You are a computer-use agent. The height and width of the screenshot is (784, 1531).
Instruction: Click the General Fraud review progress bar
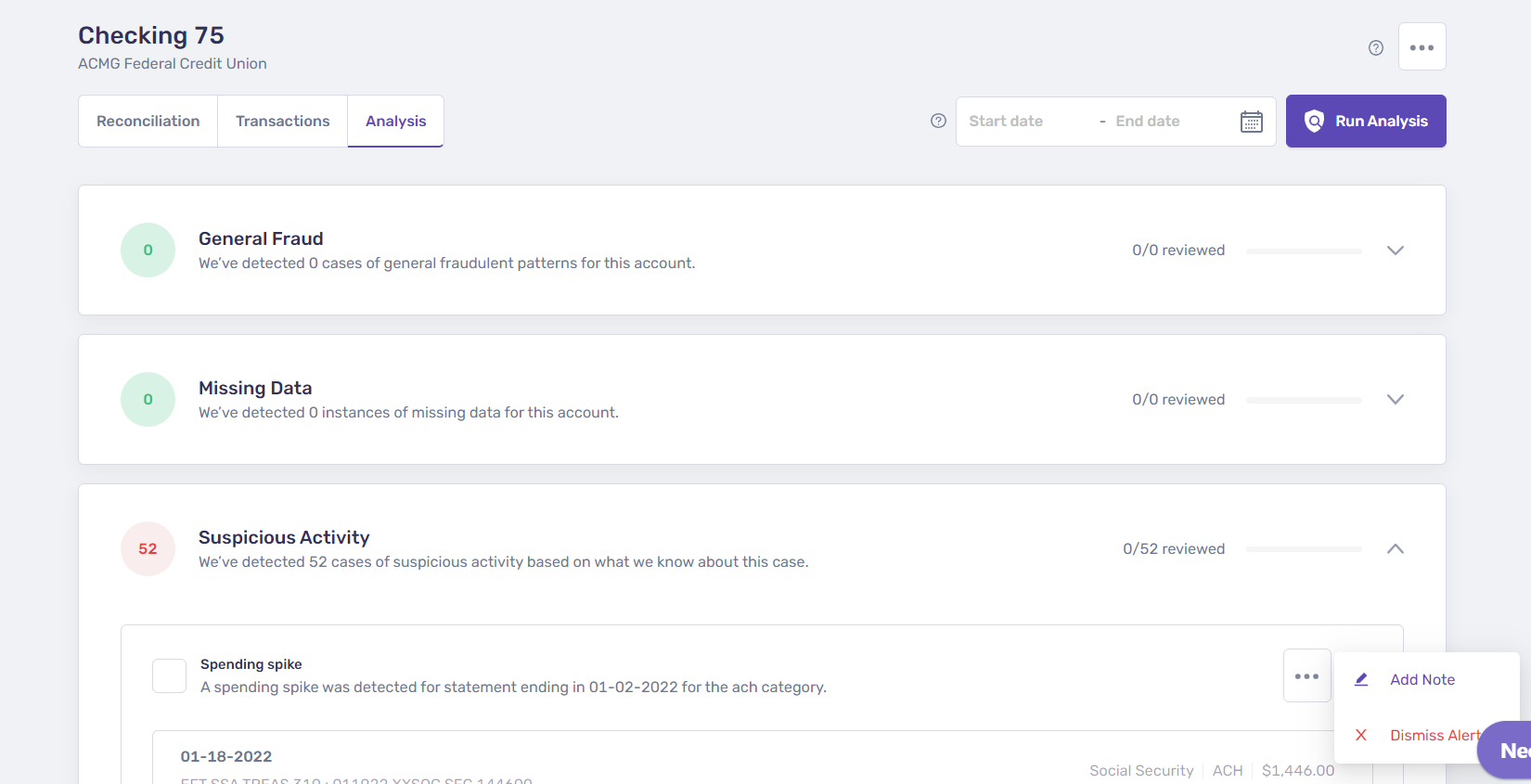click(1304, 251)
